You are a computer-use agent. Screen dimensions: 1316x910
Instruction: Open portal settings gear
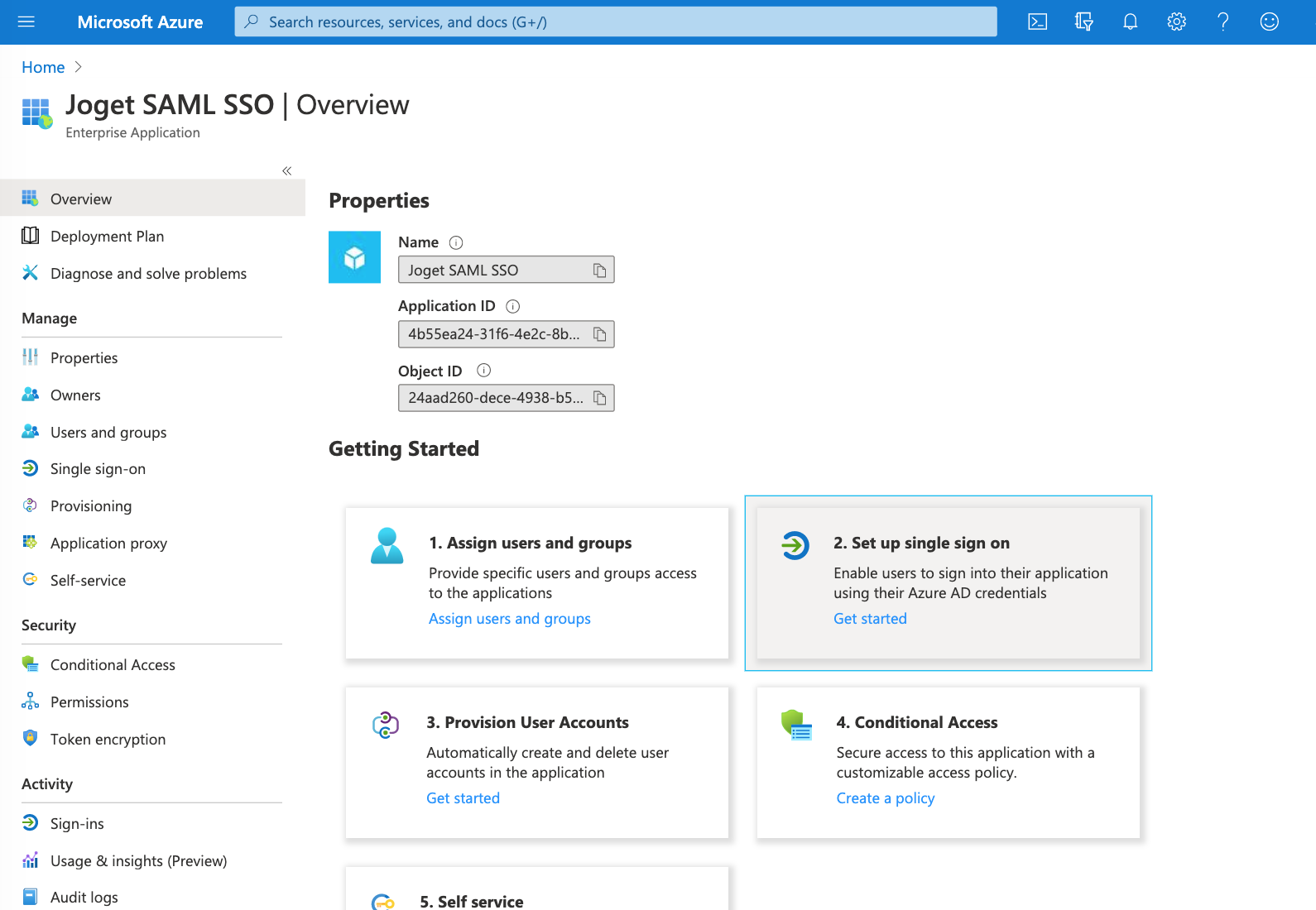pyautogui.click(x=1176, y=22)
